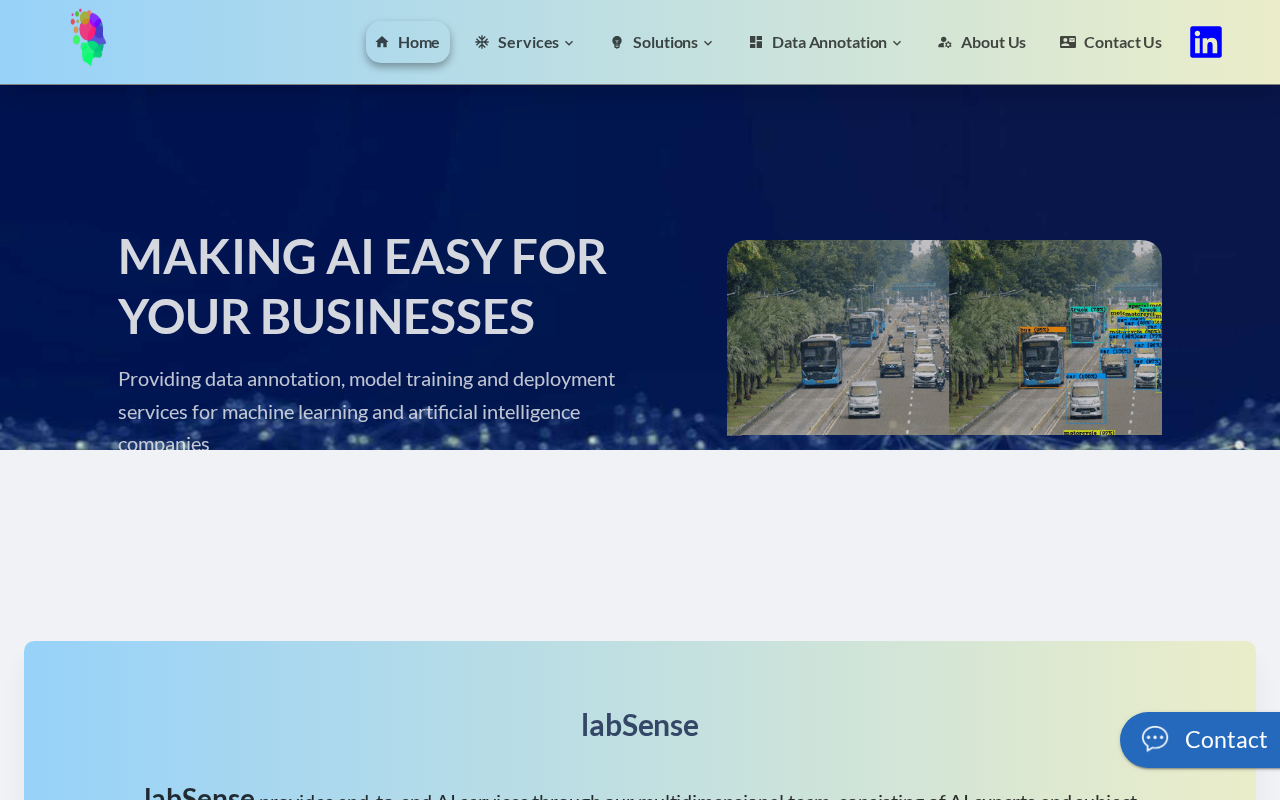The width and height of the screenshot is (1280, 800).
Task: Open the floating Contact button
Action: (x=1200, y=740)
